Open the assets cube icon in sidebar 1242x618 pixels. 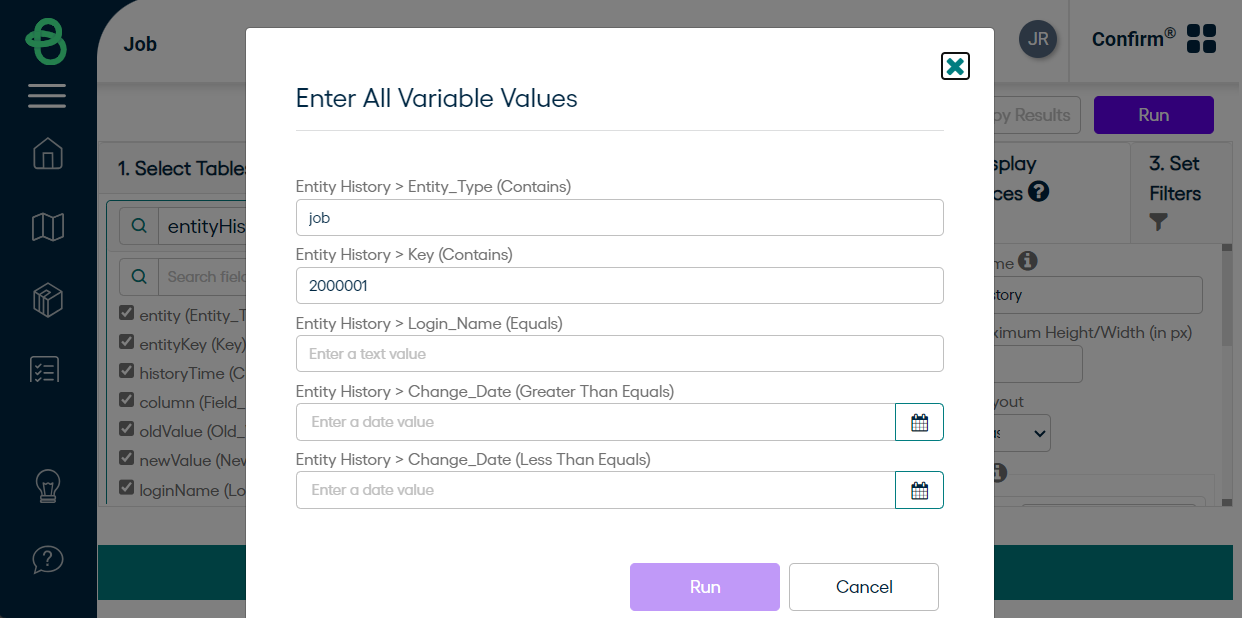point(47,299)
